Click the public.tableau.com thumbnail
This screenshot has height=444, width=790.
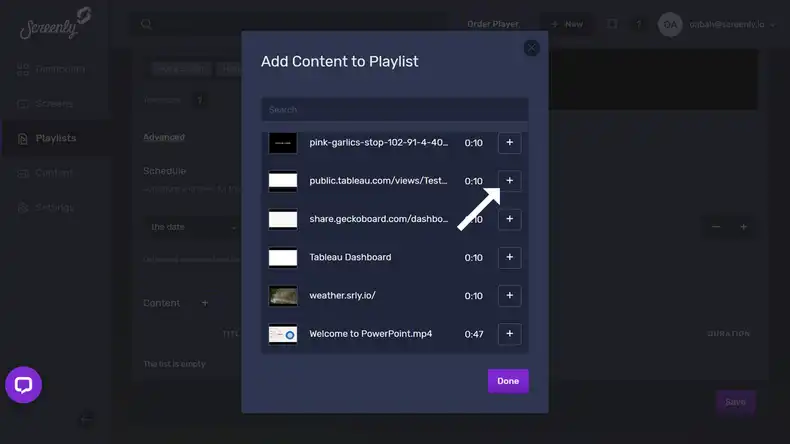[x=283, y=181]
